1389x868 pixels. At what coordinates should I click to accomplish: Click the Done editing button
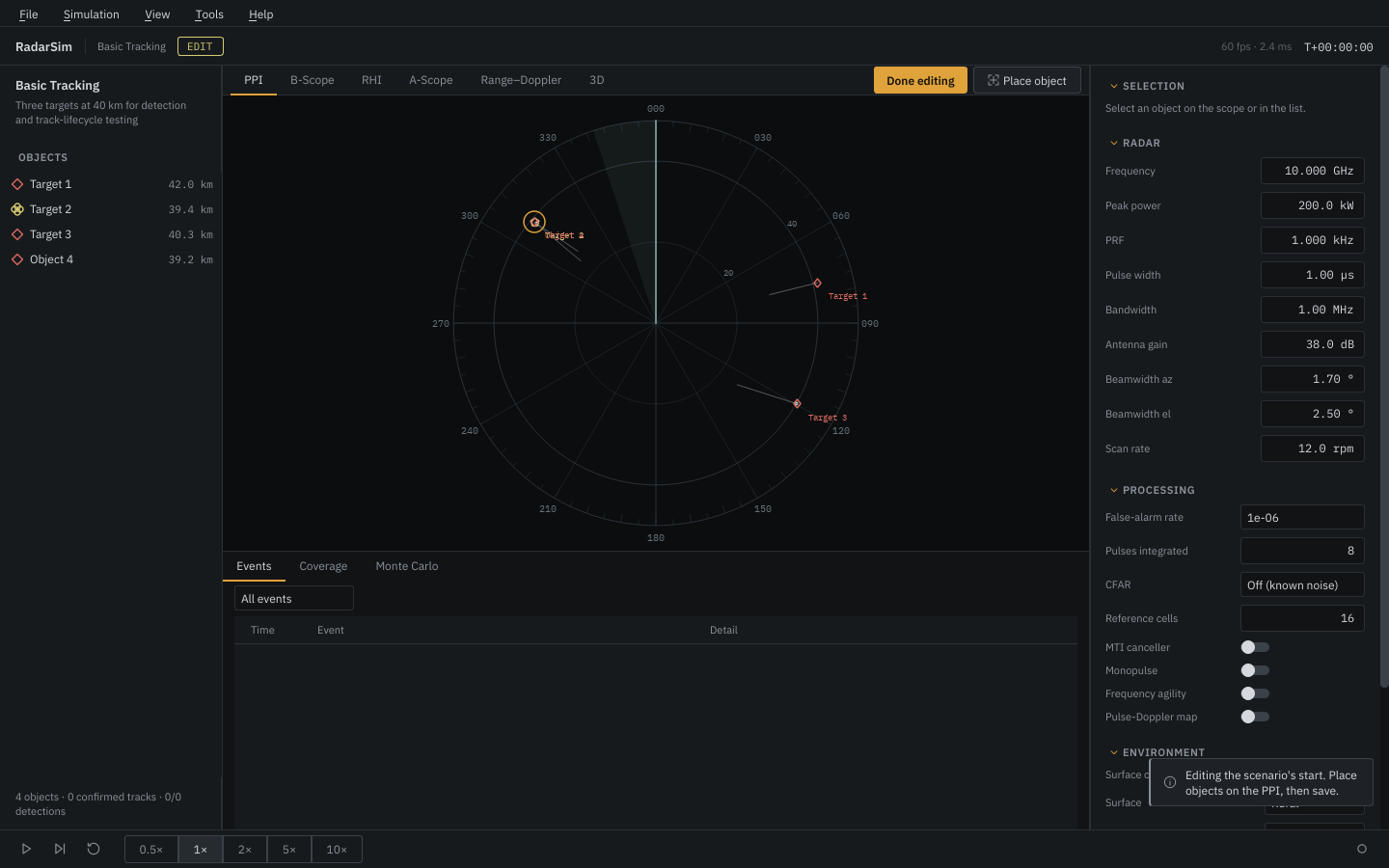click(920, 80)
